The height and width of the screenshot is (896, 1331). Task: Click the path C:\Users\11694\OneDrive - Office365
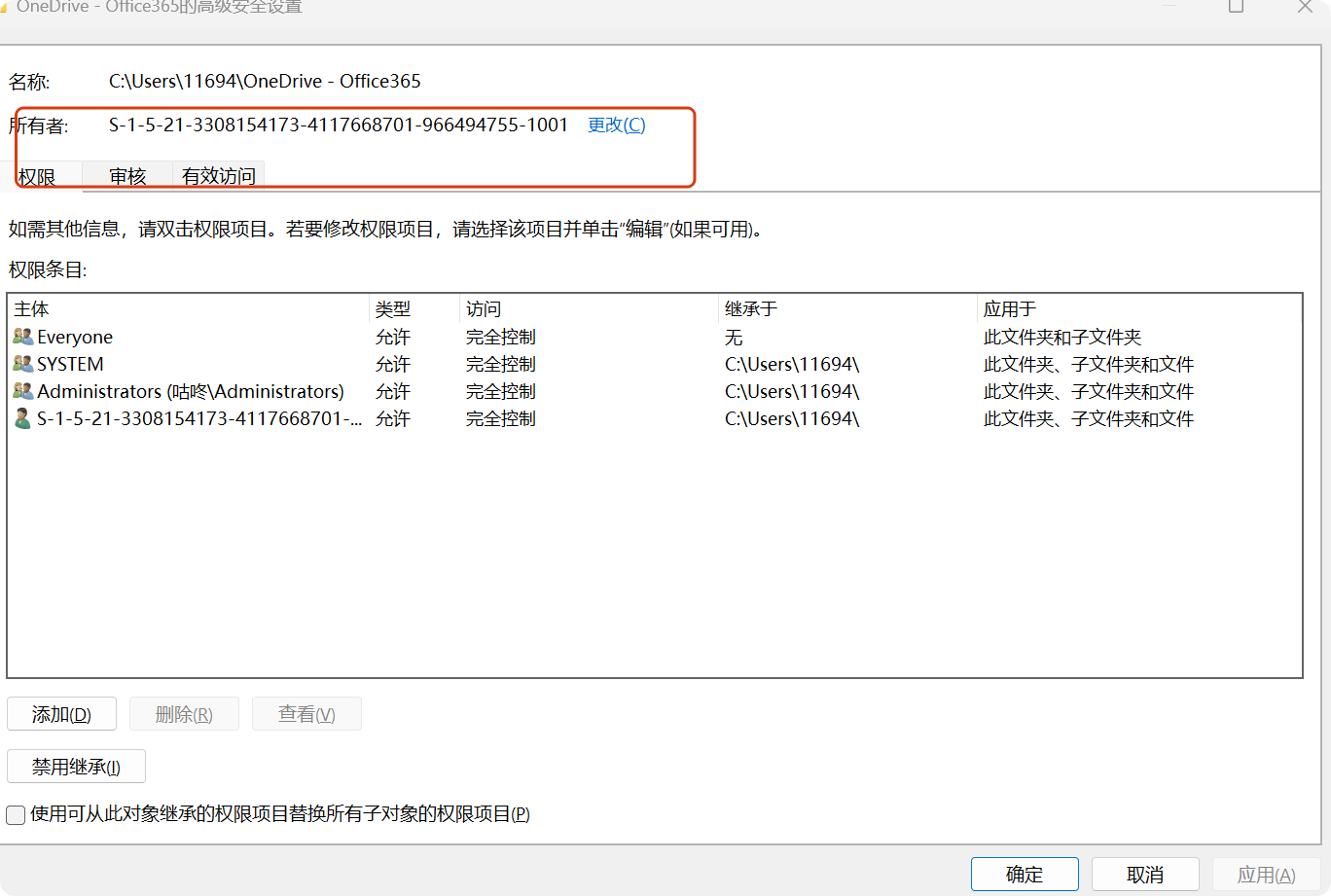click(265, 81)
